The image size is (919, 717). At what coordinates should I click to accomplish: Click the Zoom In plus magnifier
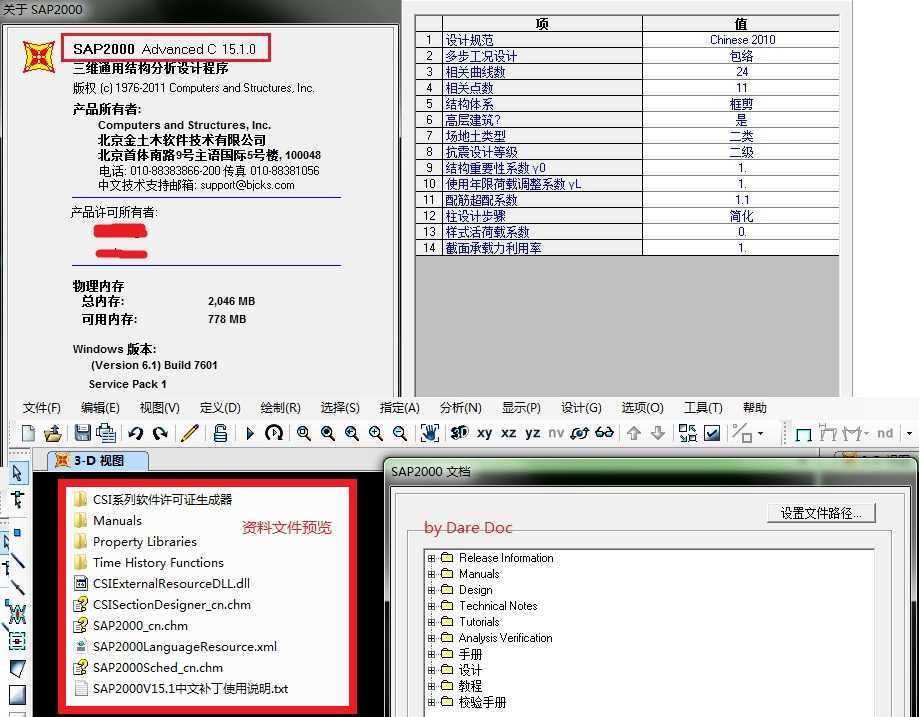coord(376,433)
